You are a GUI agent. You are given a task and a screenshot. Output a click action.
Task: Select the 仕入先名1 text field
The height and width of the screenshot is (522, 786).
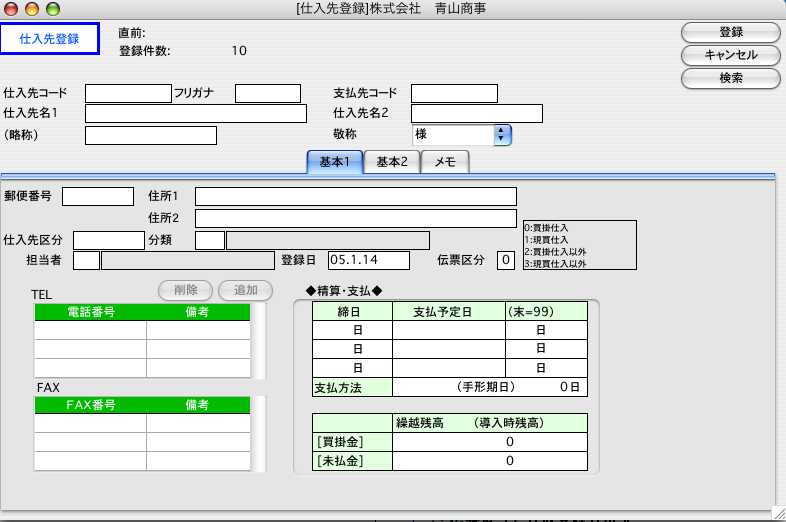195,113
